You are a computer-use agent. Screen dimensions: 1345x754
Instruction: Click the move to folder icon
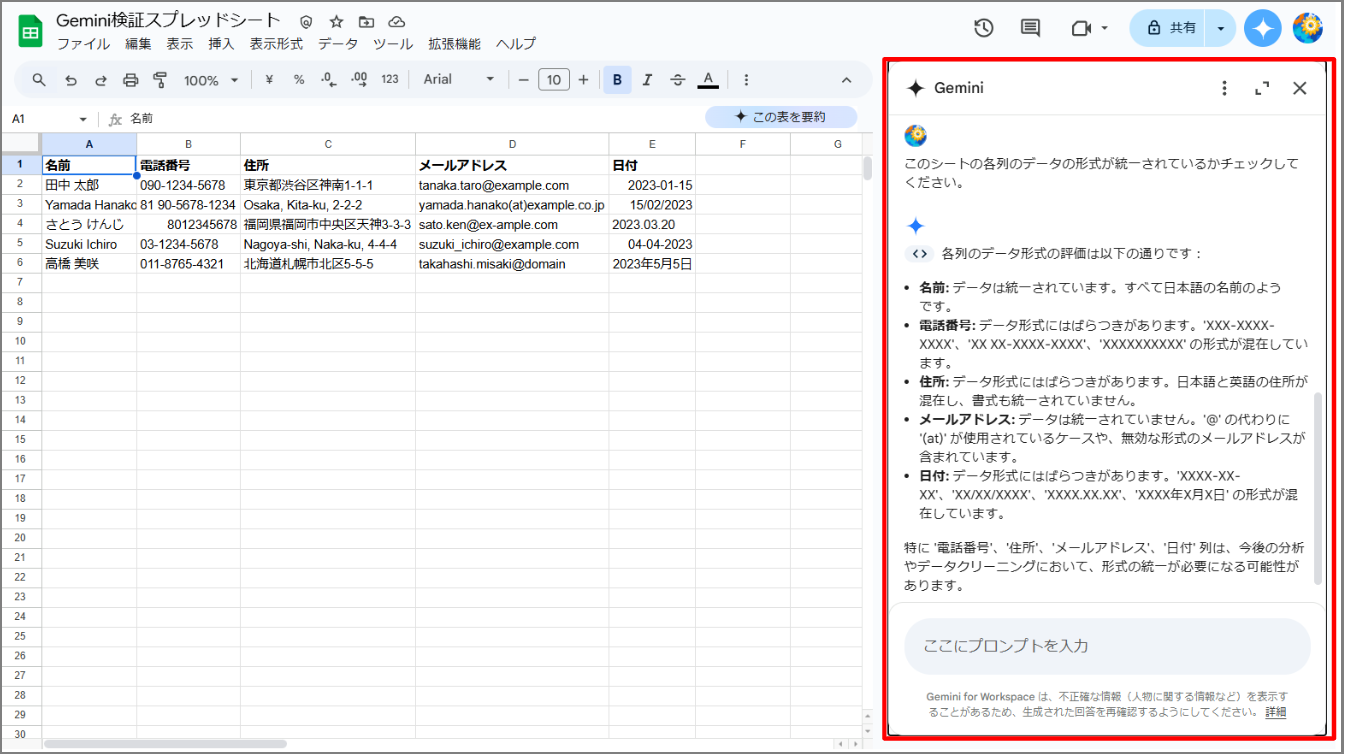[x=366, y=21]
